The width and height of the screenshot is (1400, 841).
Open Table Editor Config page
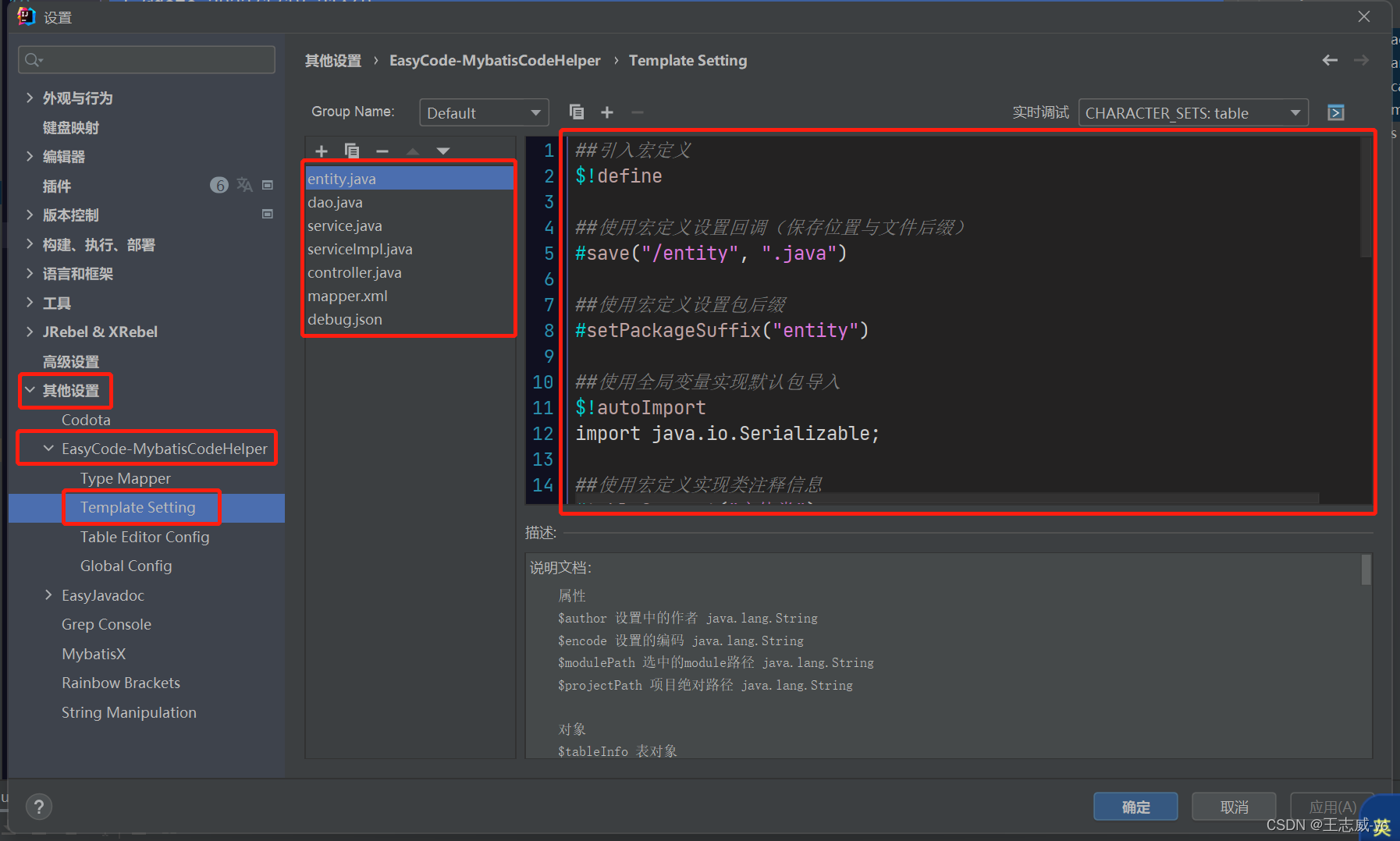tap(144, 537)
